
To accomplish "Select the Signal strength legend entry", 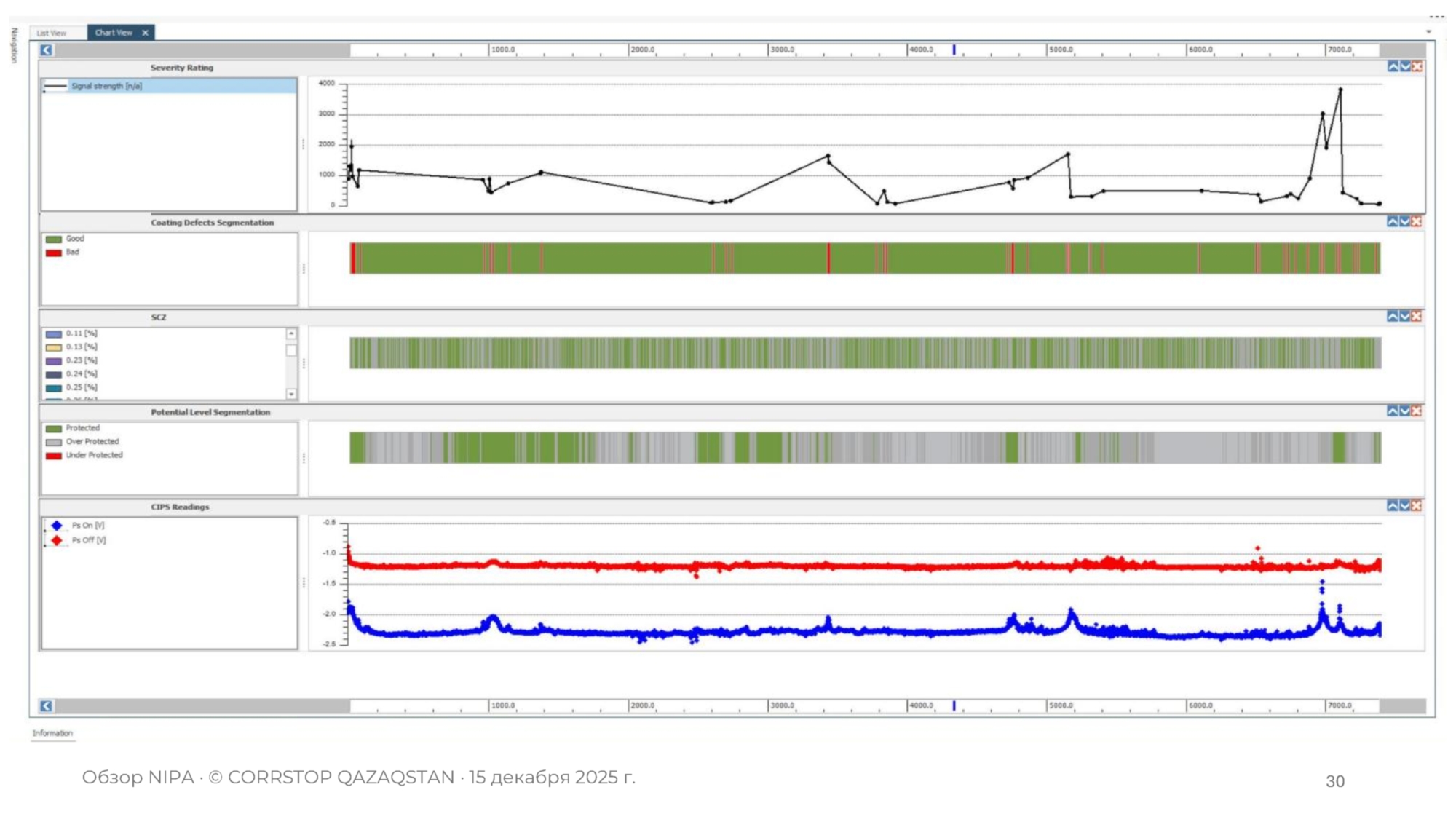I will 106,86.
